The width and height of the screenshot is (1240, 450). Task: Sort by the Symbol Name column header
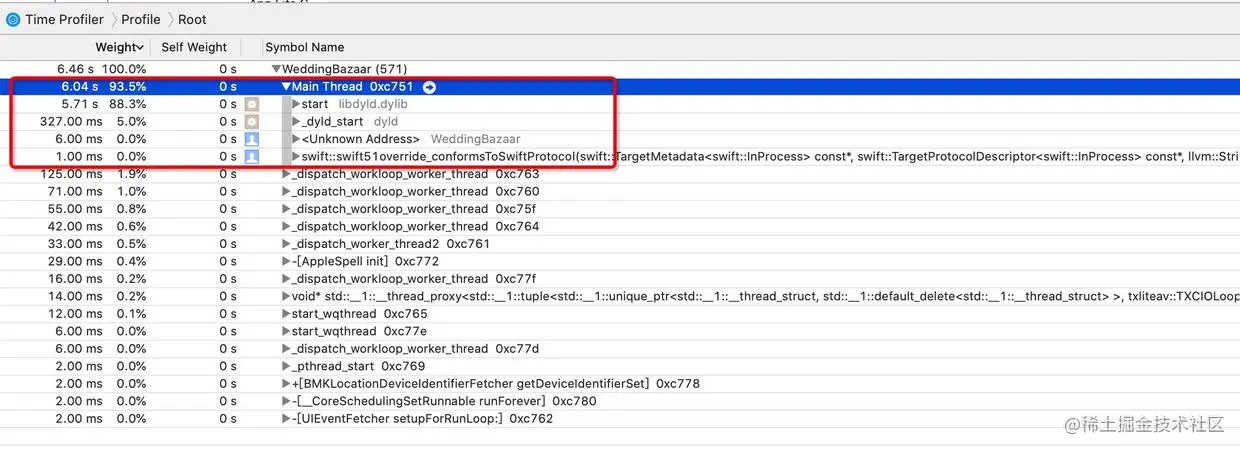coord(305,47)
